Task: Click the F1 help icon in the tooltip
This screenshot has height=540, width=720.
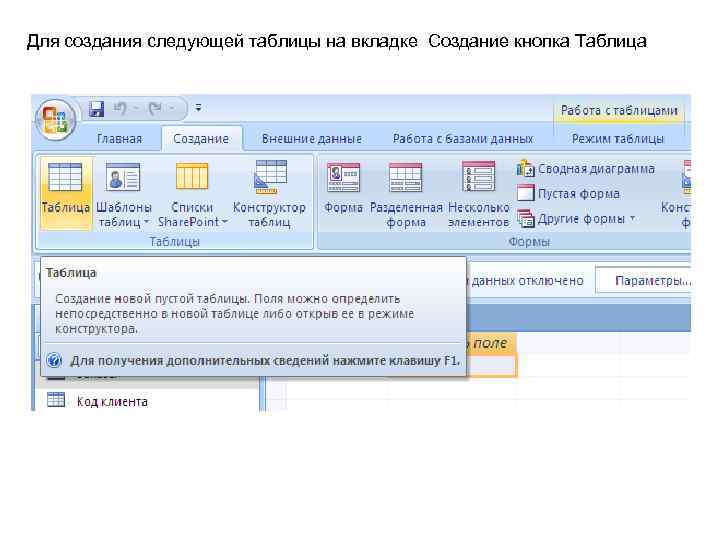Action: pyautogui.click(x=54, y=360)
